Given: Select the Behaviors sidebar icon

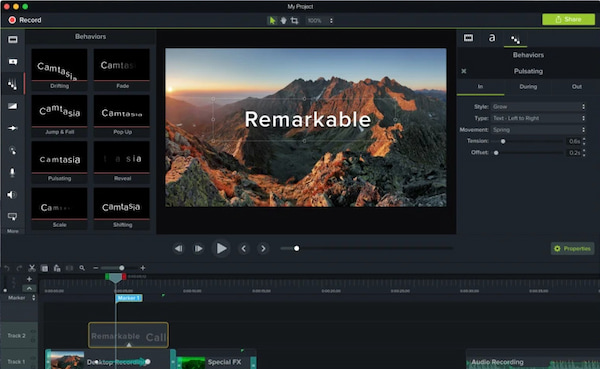Looking at the screenshot, I should tap(13, 84).
